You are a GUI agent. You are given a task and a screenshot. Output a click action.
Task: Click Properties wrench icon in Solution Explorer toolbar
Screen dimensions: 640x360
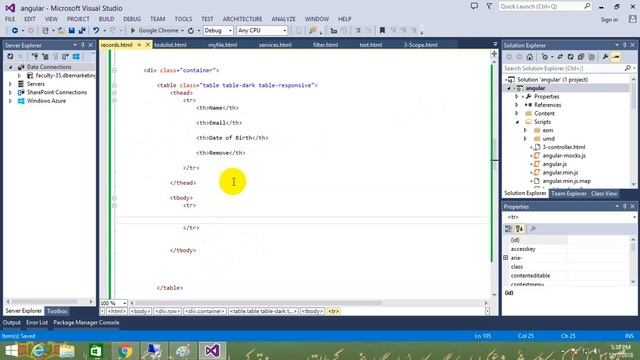(605, 57)
